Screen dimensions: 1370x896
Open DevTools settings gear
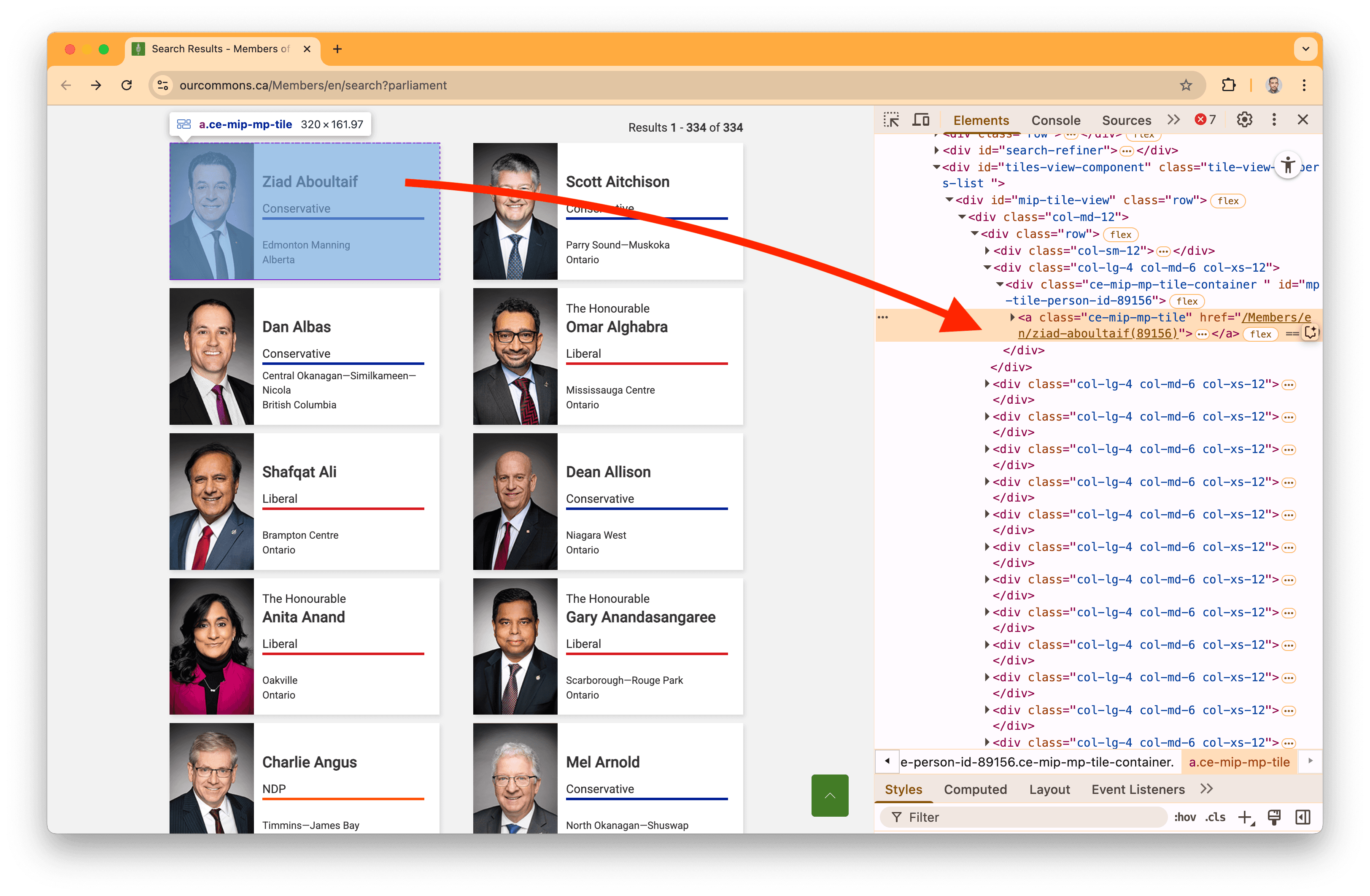(x=1244, y=120)
